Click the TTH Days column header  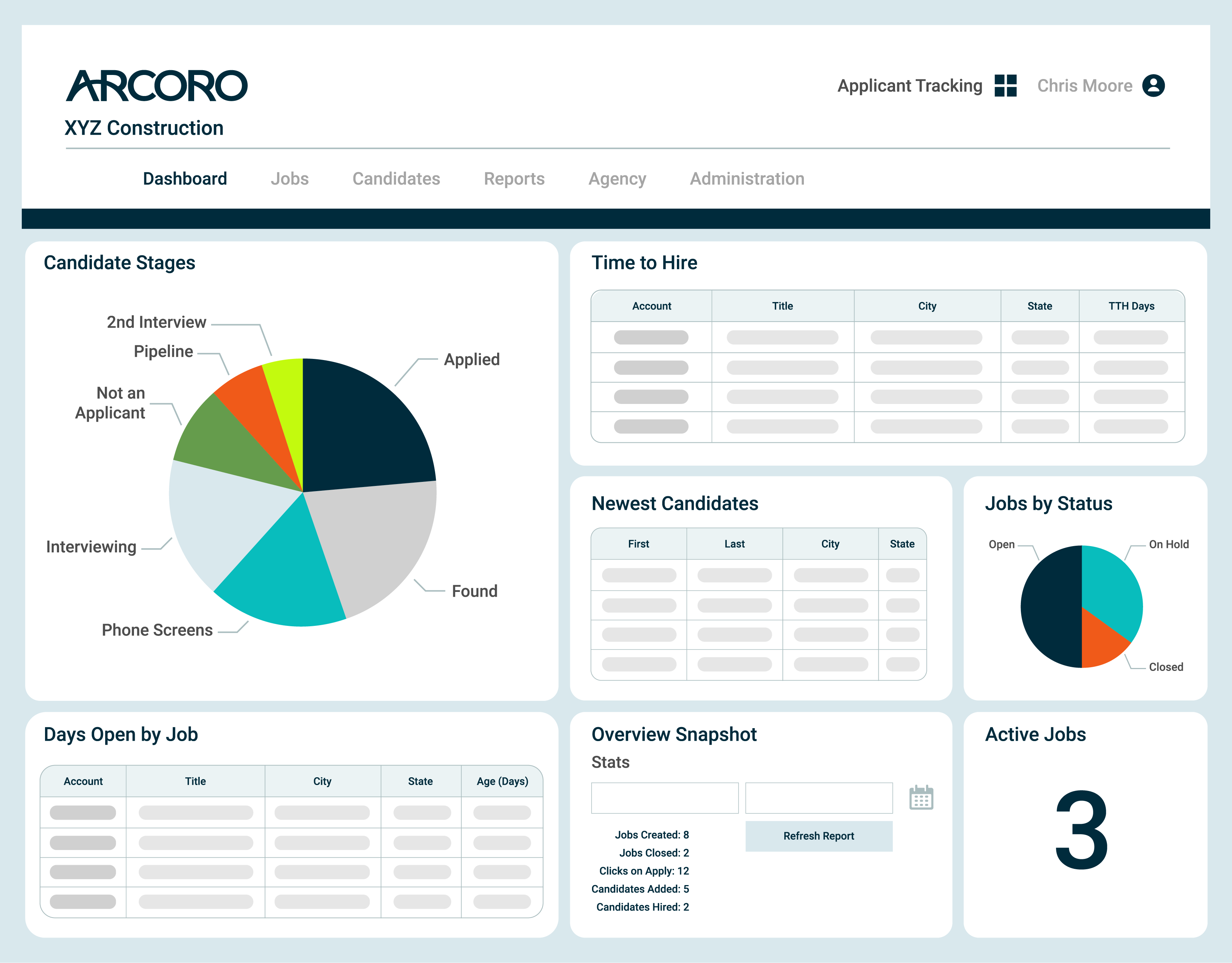coord(1131,306)
